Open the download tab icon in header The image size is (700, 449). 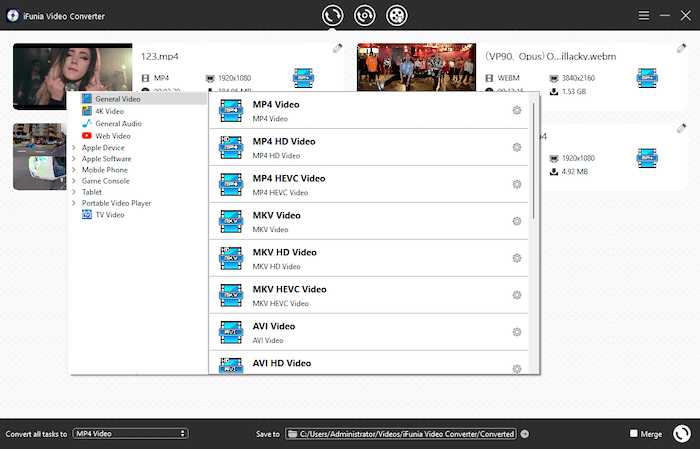(364, 15)
